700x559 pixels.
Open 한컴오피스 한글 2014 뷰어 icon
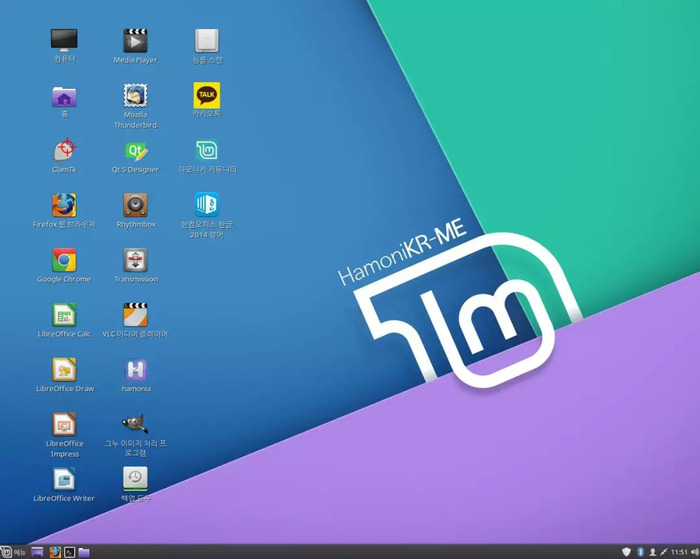207,204
